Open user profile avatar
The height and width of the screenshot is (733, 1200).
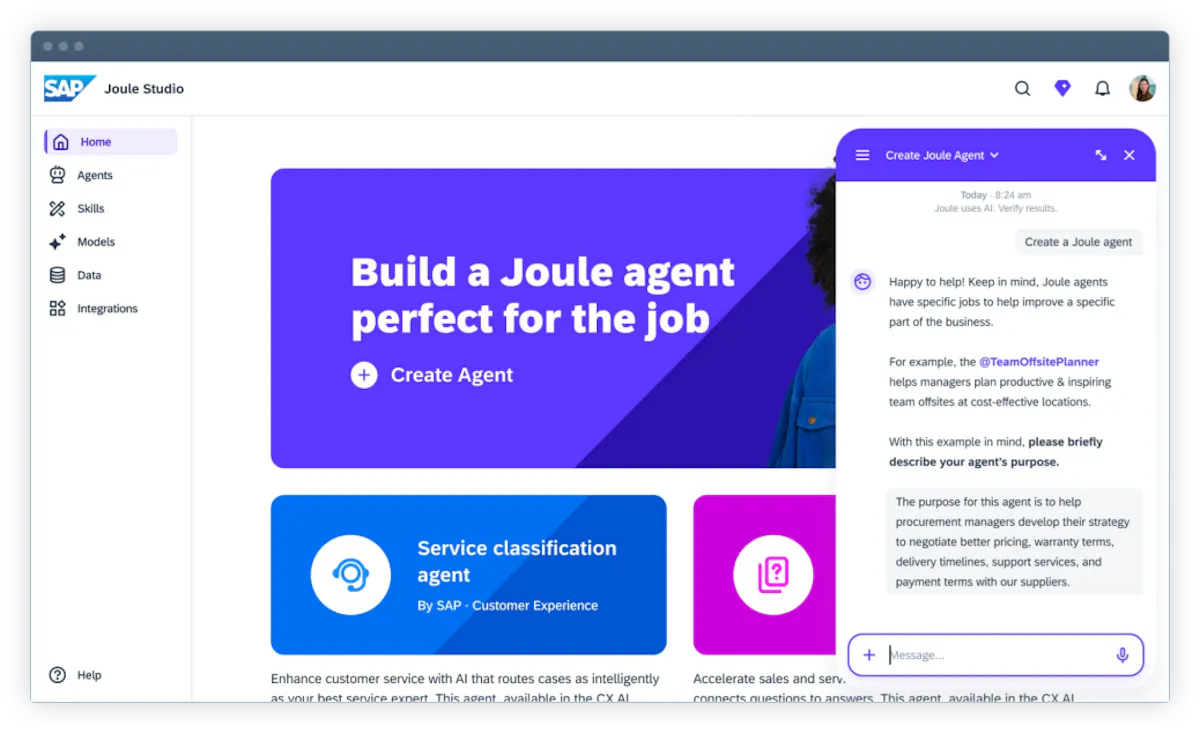(x=1142, y=88)
